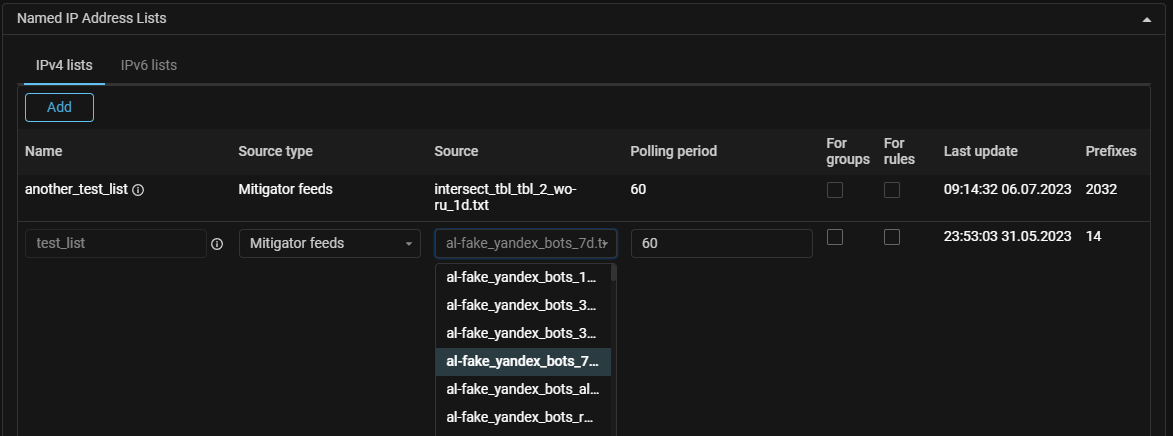Click the source dropdown list scrollbar
This screenshot has width=1173, height=436.
[x=613, y=275]
